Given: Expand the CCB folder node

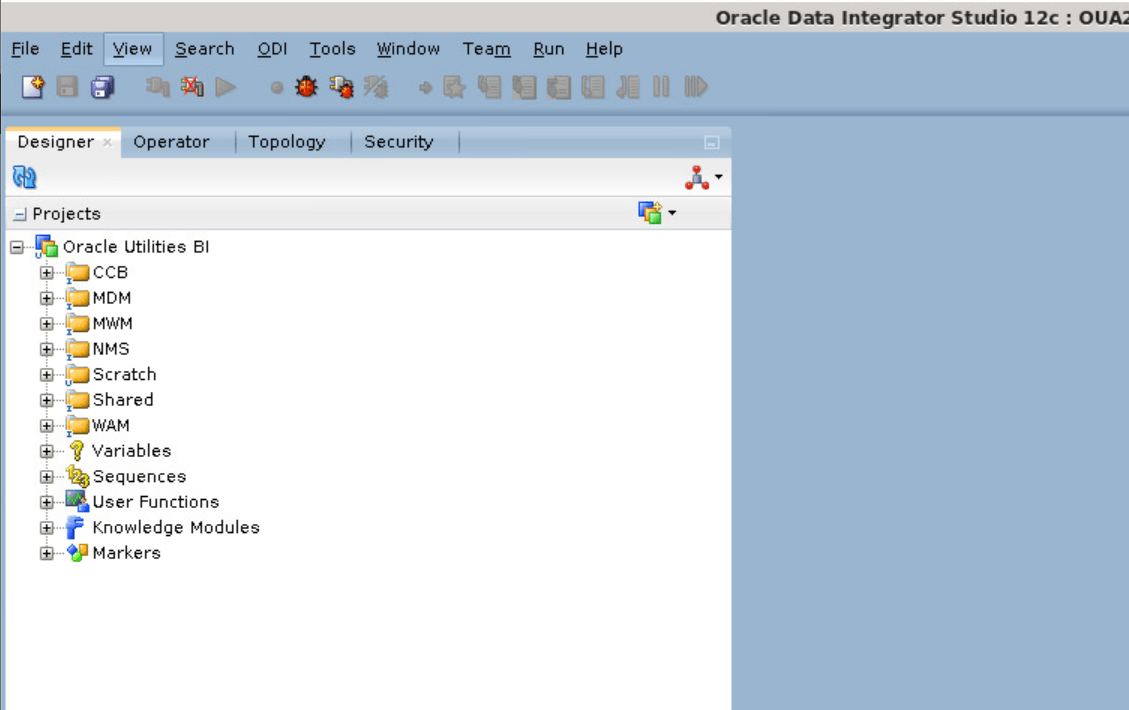Looking at the screenshot, I should point(45,272).
